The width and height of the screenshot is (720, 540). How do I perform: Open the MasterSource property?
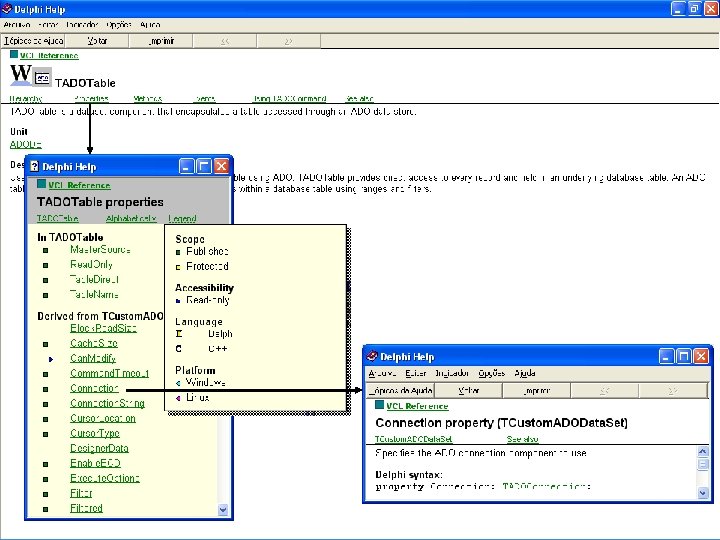[x=100, y=249]
